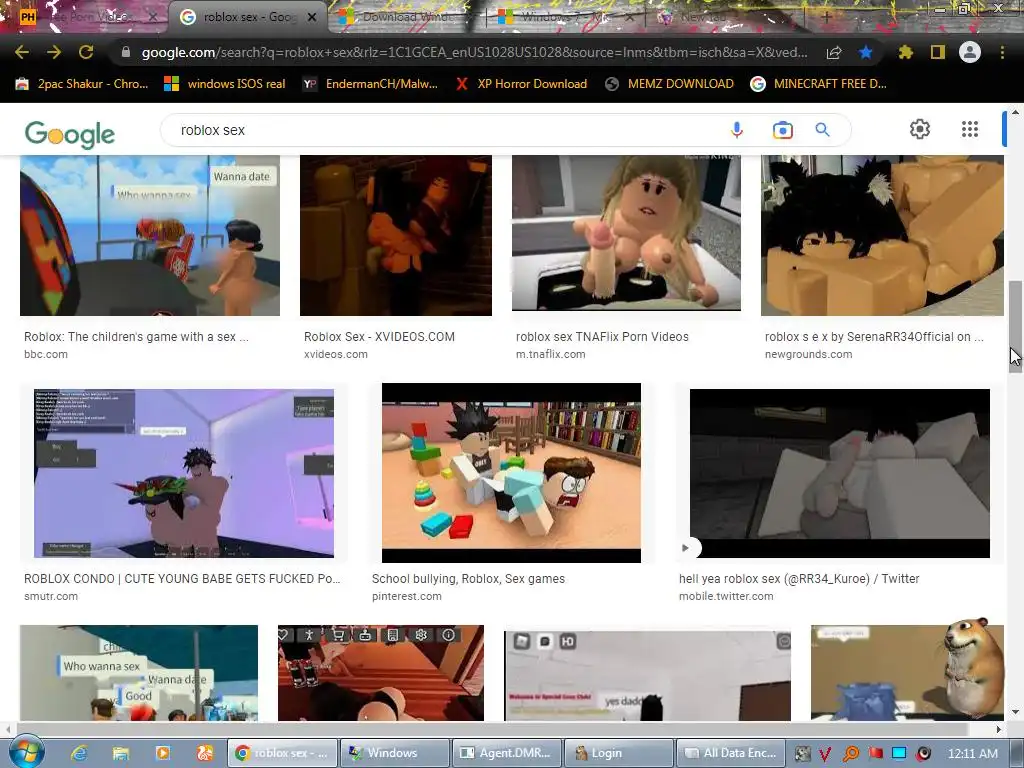1024x768 pixels.
Task: Open the bbc.com result source
Action: click(x=46, y=355)
